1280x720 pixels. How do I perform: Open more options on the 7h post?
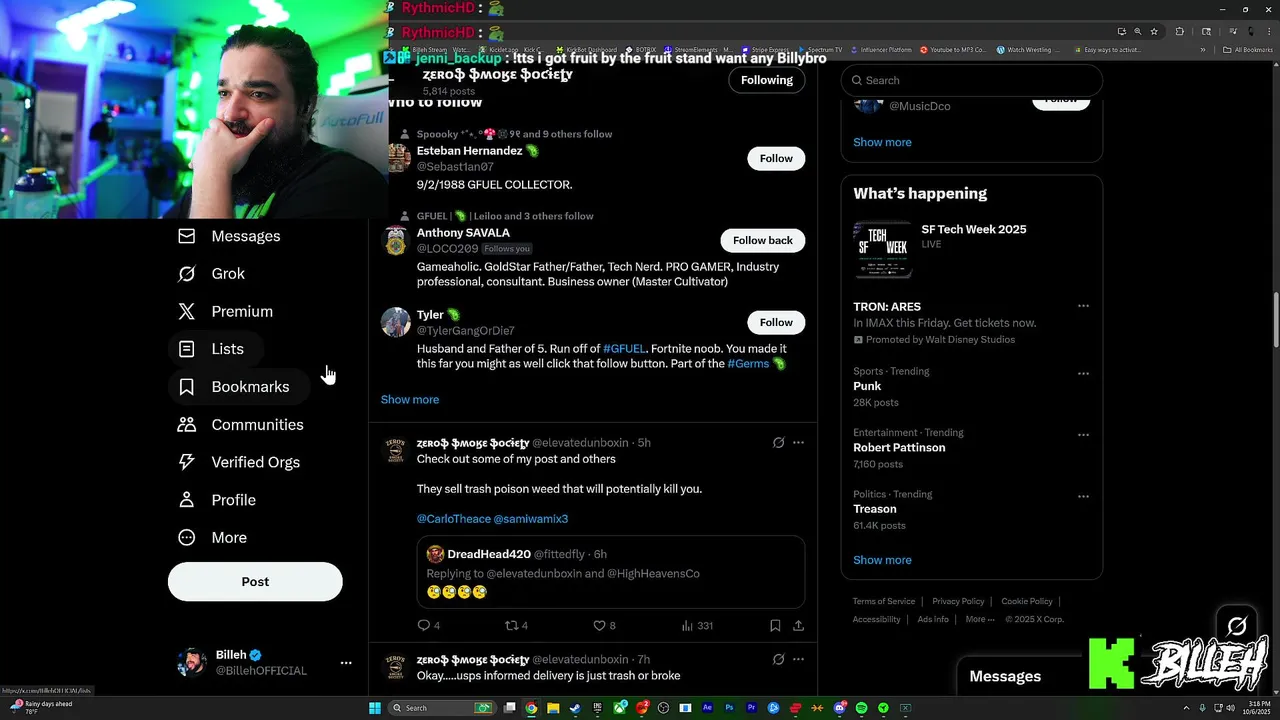tap(798, 660)
